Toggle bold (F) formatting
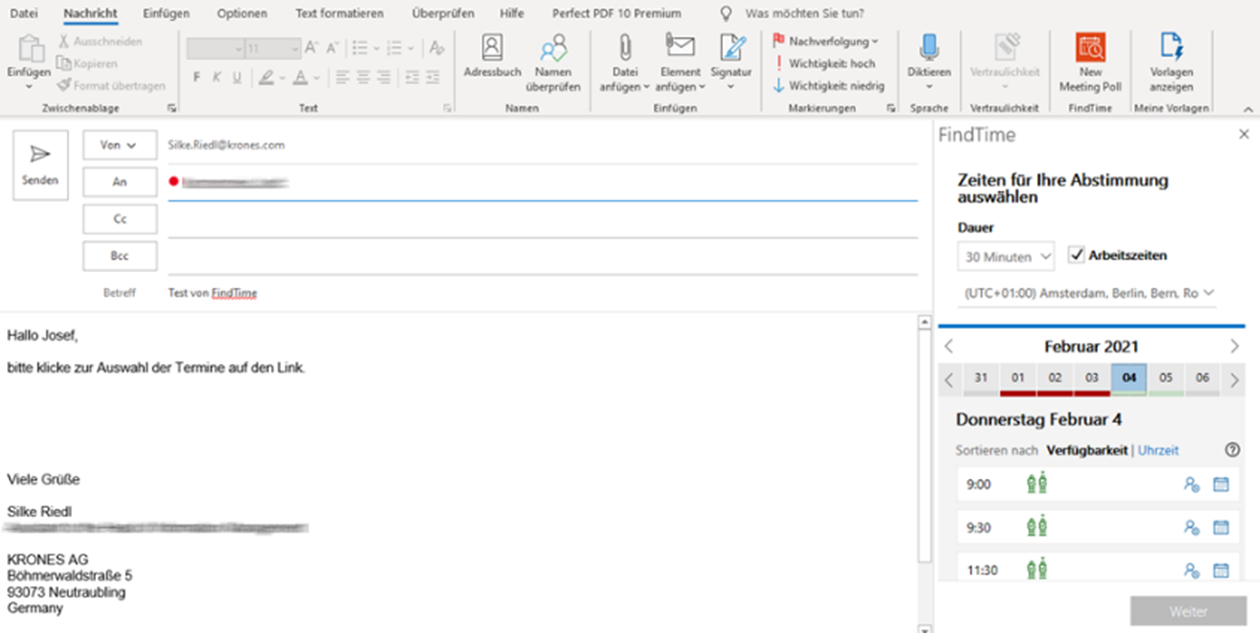The width and height of the screenshot is (1260, 633). 197,78
